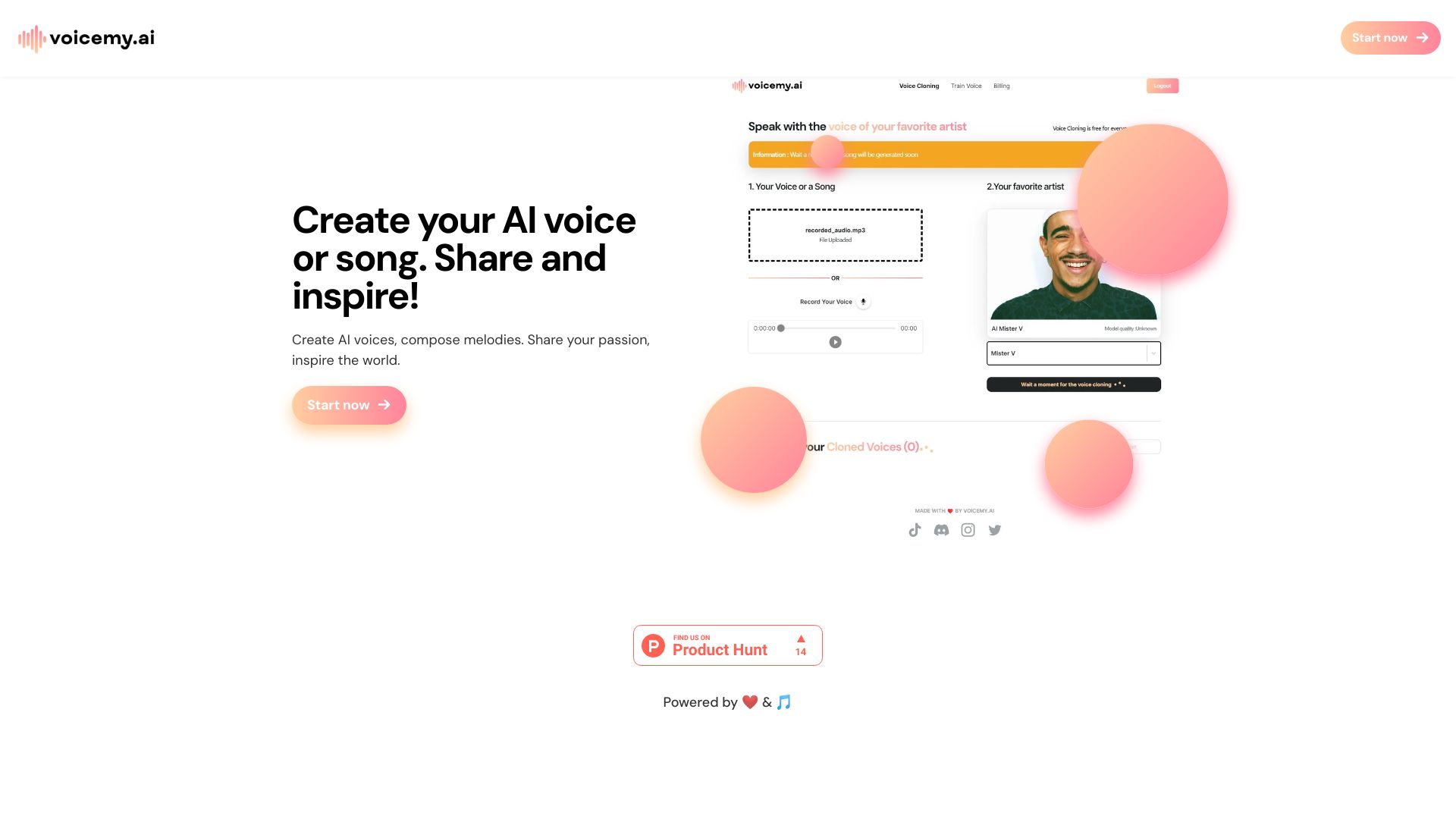
Task: Click the TikTok social media icon
Action: click(x=915, y=530)
